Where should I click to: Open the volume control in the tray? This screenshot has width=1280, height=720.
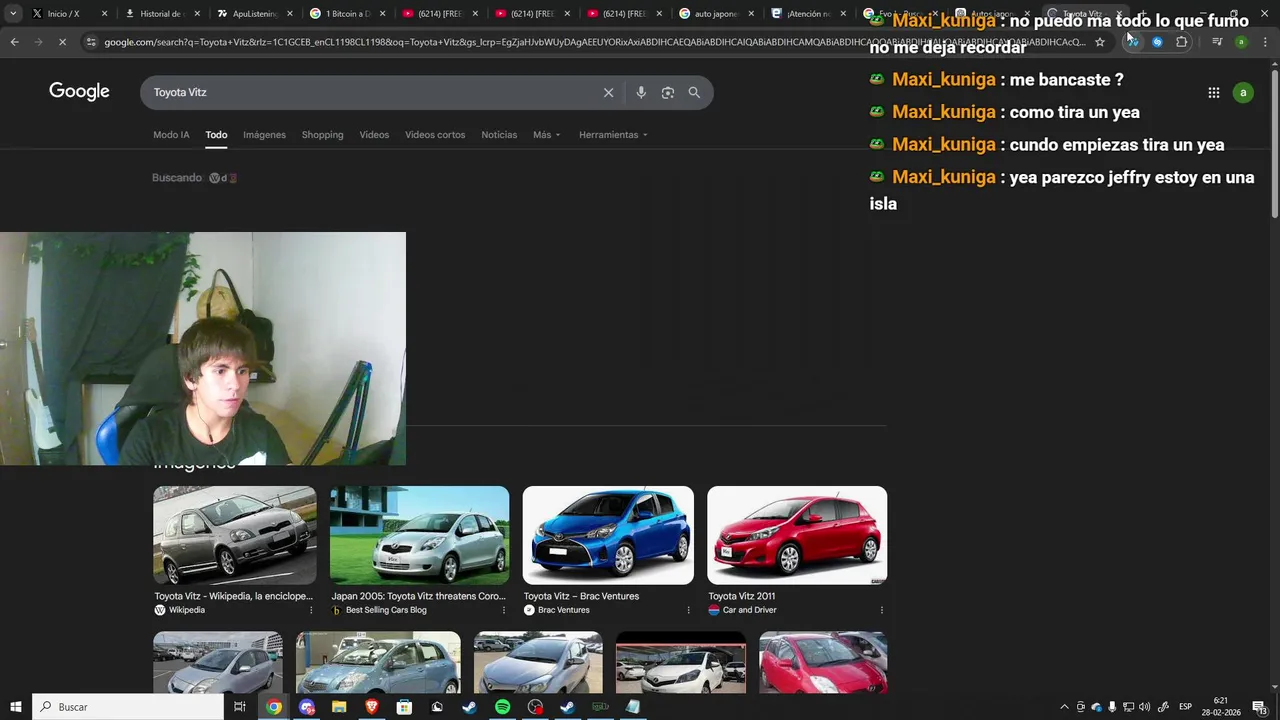(x=1144, y=707)
